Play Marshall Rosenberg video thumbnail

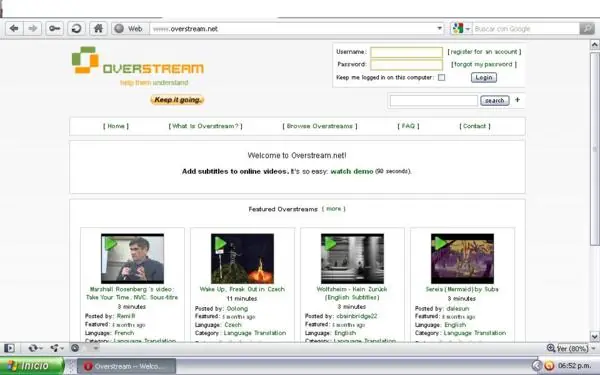(x=132, y=258)
